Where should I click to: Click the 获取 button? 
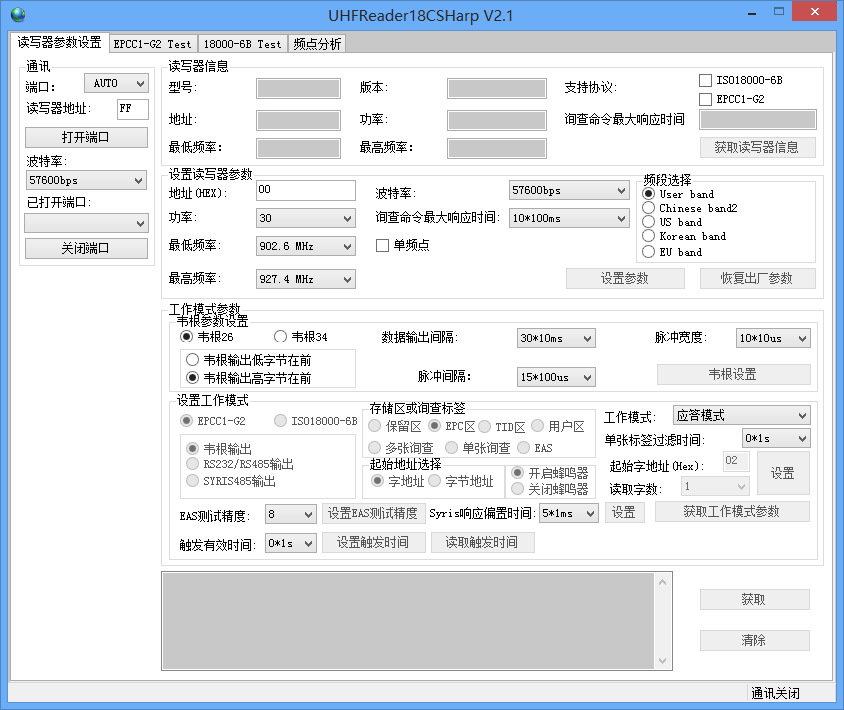(754, 599)
